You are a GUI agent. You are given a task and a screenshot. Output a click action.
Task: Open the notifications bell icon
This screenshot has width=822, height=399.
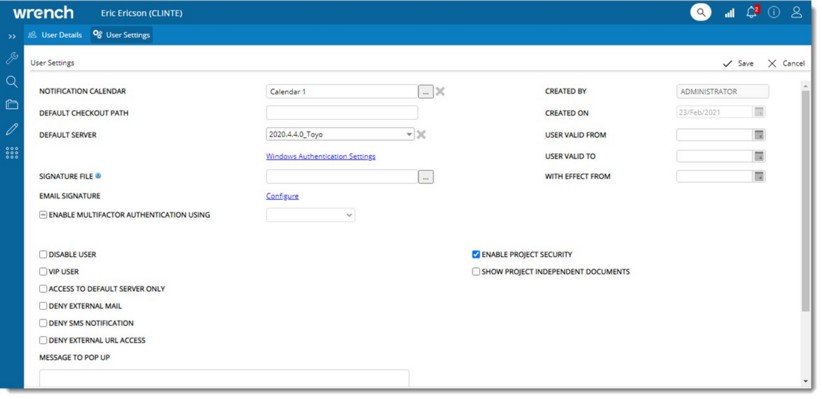coord(752,13)
